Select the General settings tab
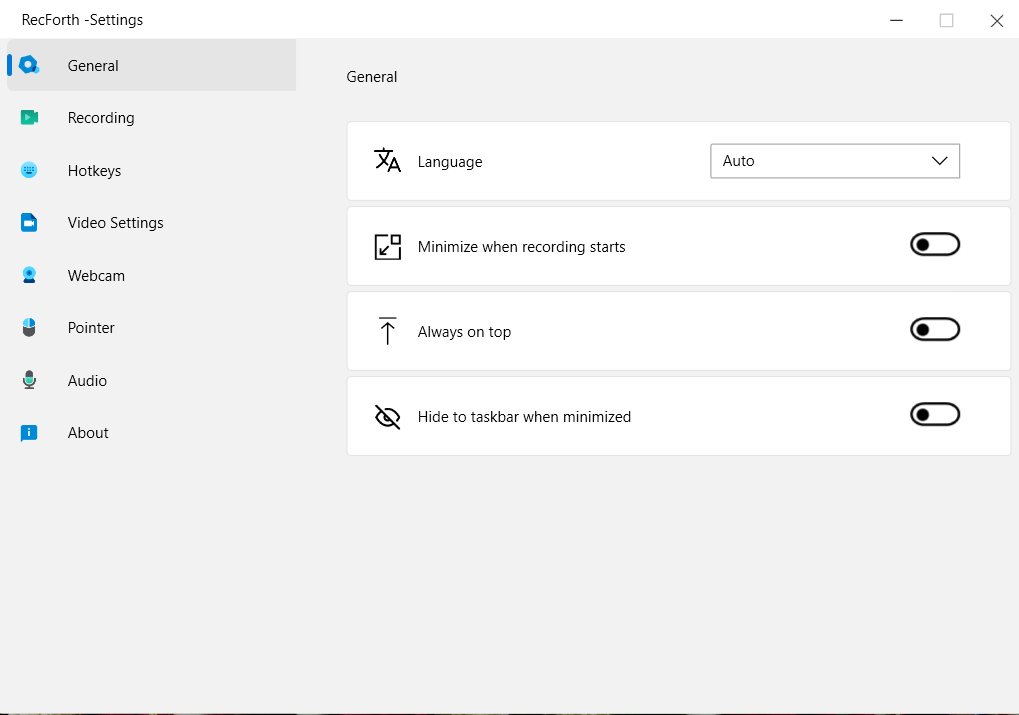The image size is (1019, 715). coord(151,65)
